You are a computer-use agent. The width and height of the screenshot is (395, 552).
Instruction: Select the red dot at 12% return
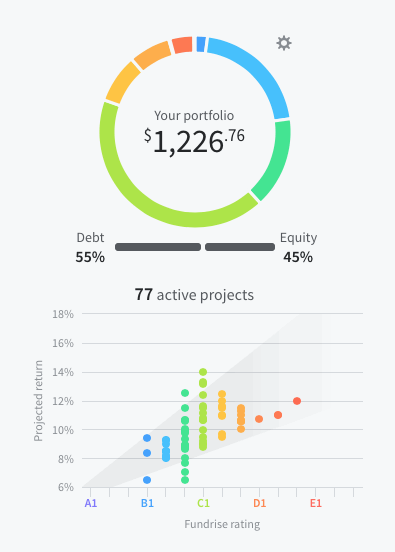coord(297,401)
